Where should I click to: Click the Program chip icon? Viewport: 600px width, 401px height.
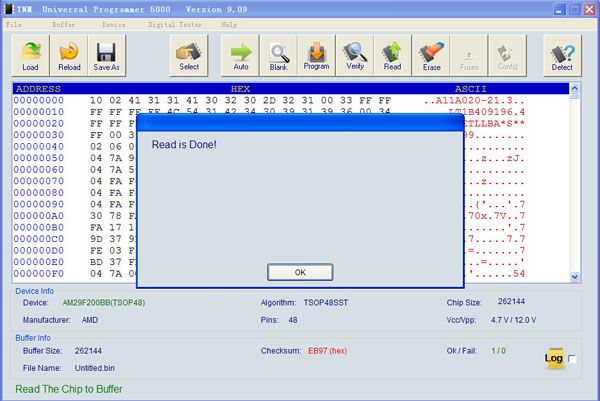pyautogui.click(x=316, y=55)
